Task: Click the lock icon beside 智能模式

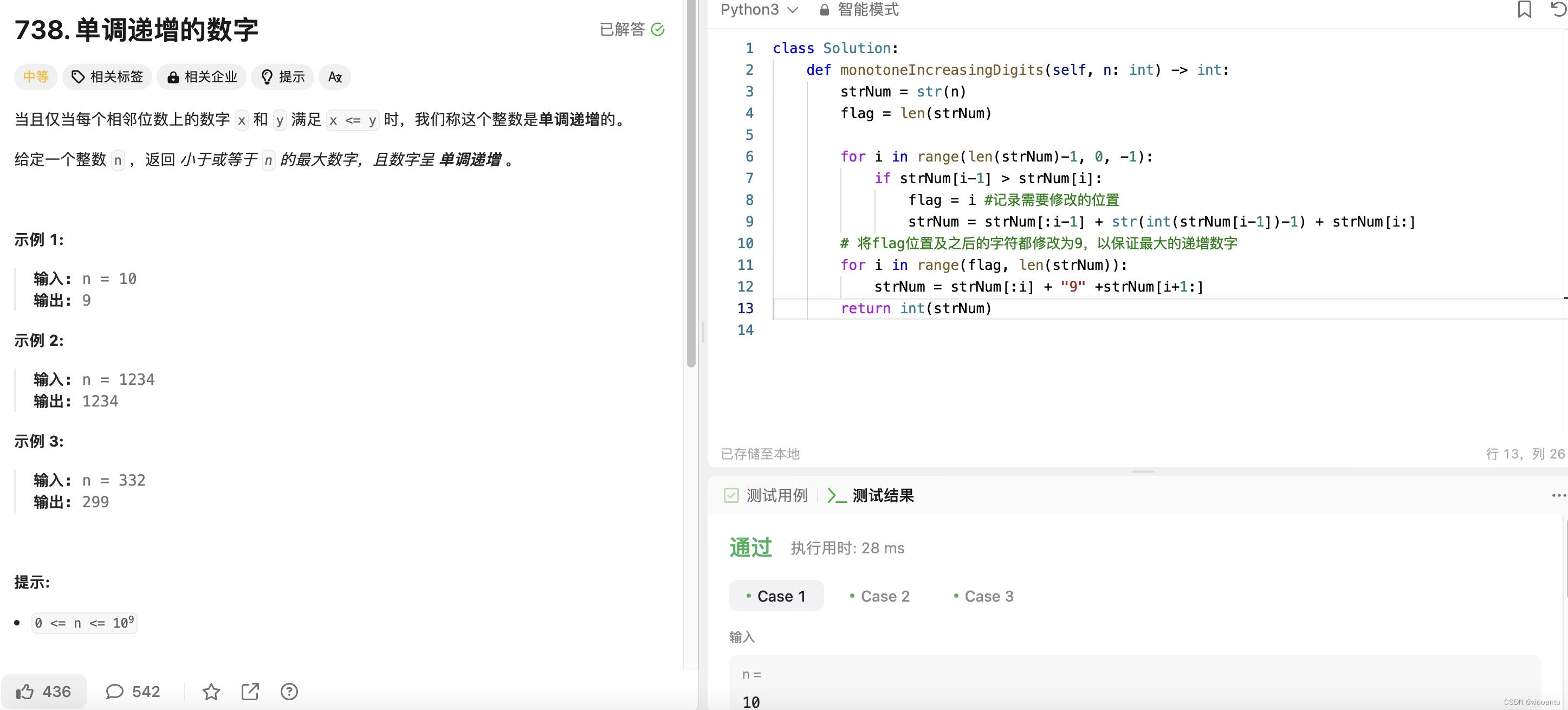Action: 824,10
